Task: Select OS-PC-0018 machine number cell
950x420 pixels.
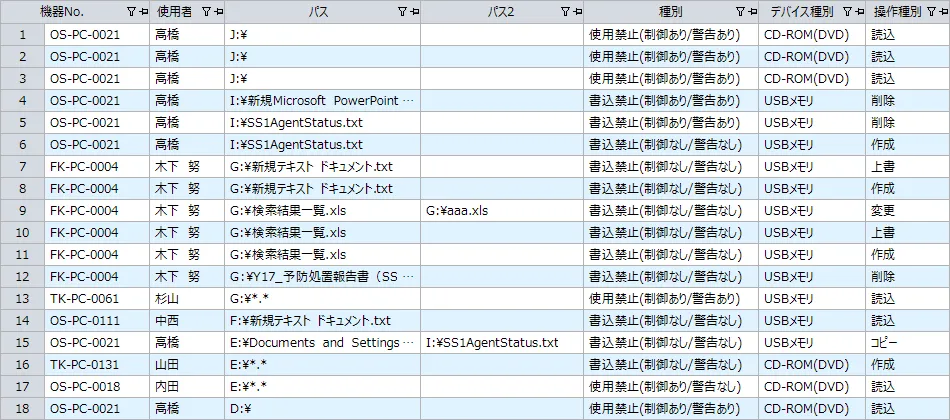Action: pos(97,387)
